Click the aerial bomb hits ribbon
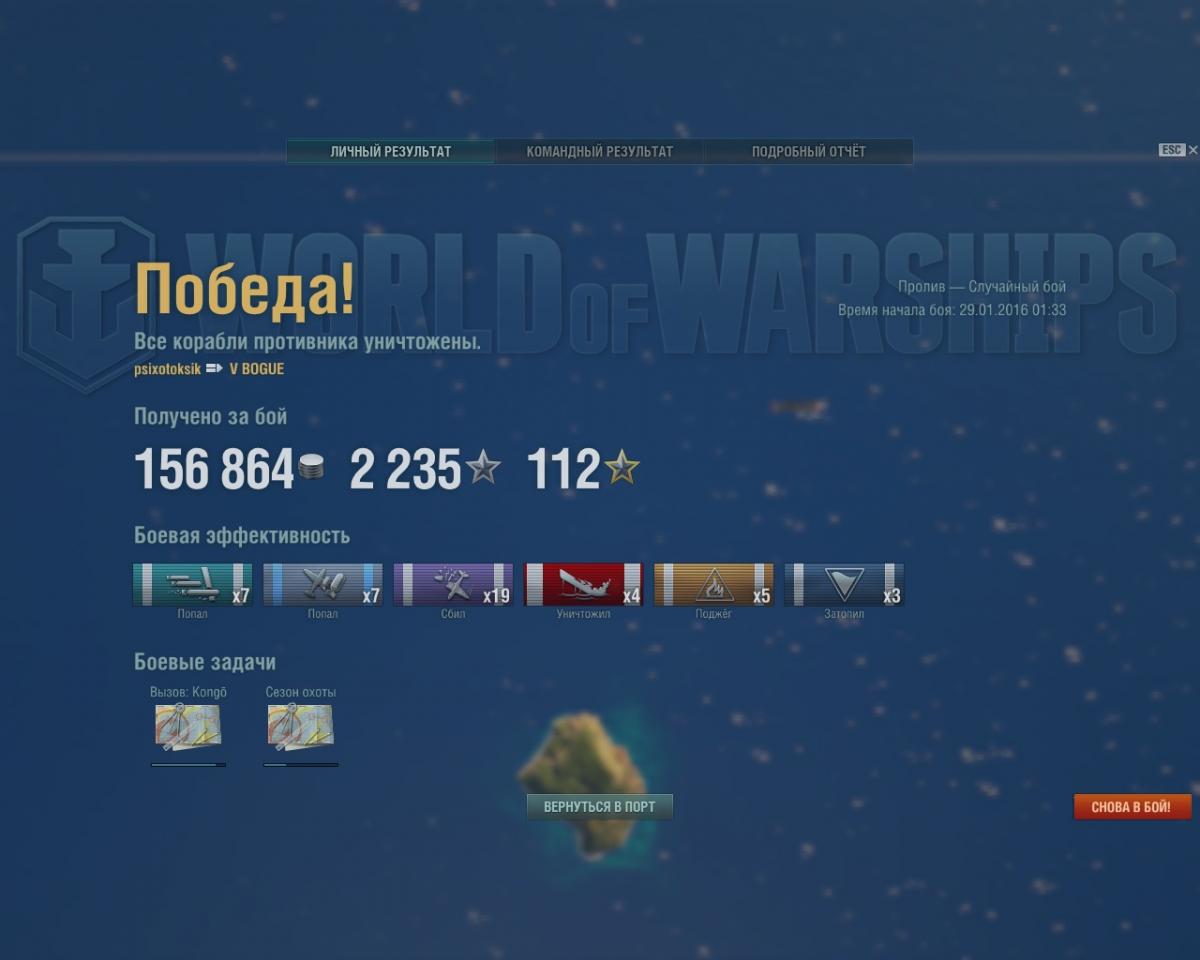The width and height of the screenshot is (1200, 960). (x=322, y=585)
